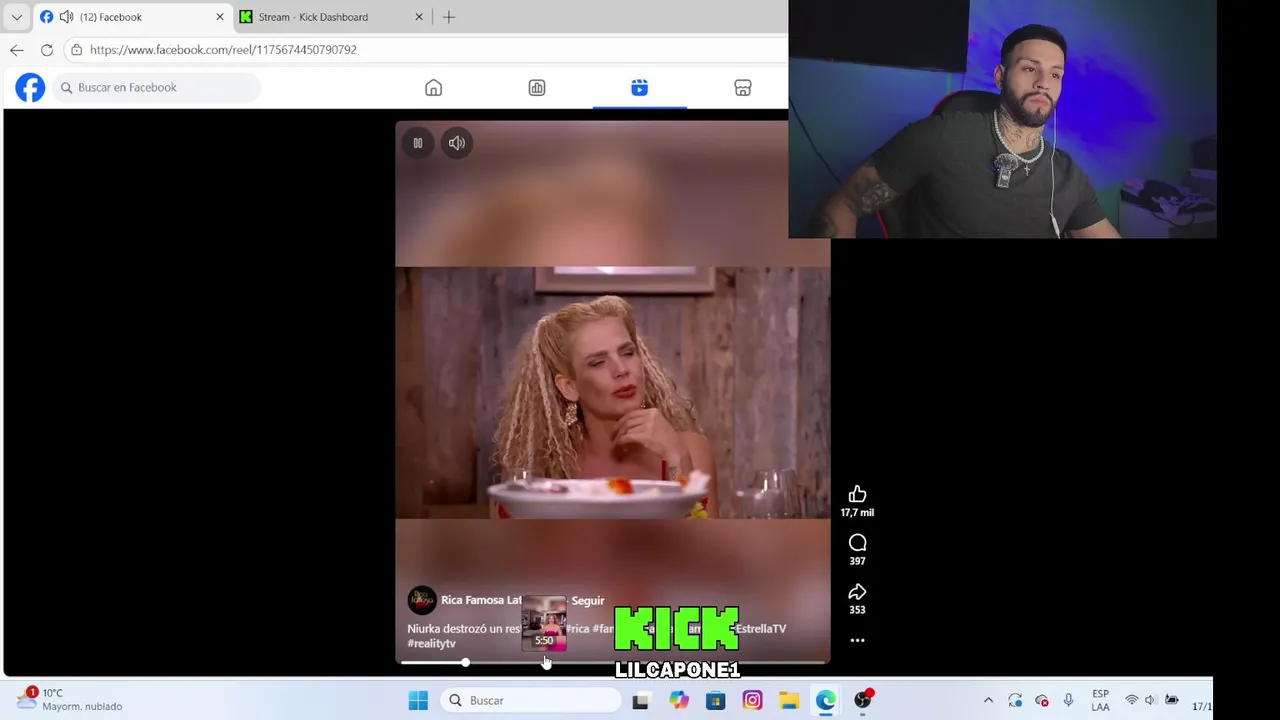Open File Explorer from the taskbar
The image size is (1280, 720).
coord(789,700)
